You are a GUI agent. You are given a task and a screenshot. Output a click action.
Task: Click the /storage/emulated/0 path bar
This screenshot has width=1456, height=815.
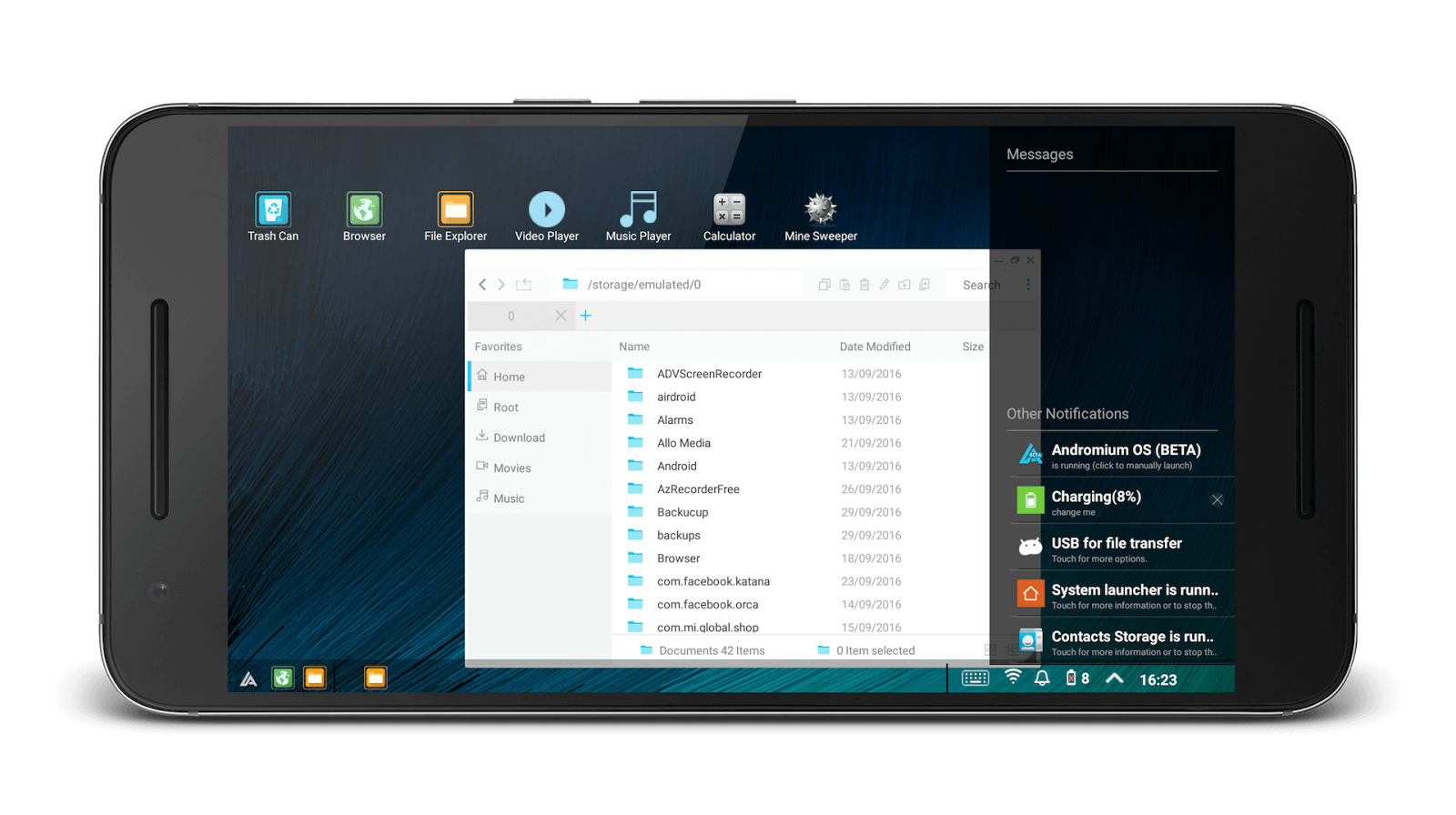678,285
